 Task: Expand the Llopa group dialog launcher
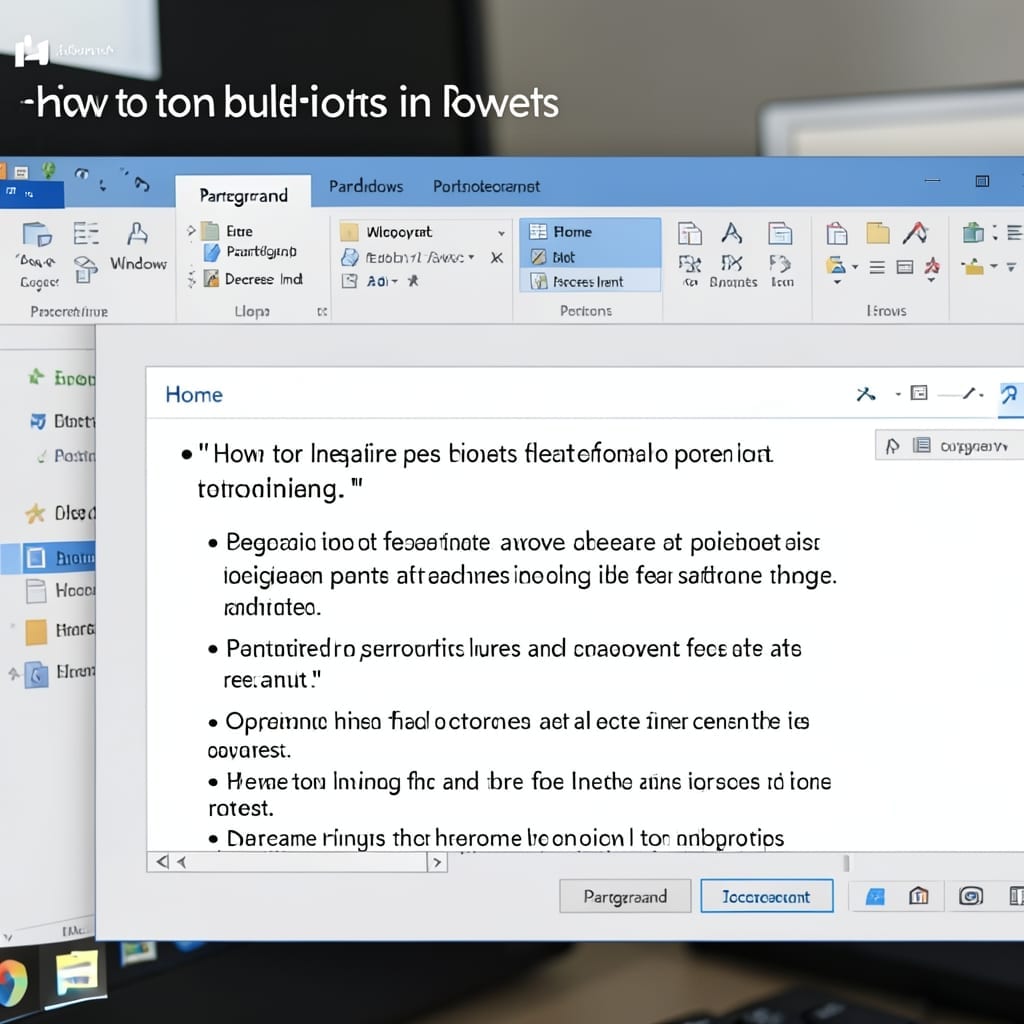coord(321,312)
